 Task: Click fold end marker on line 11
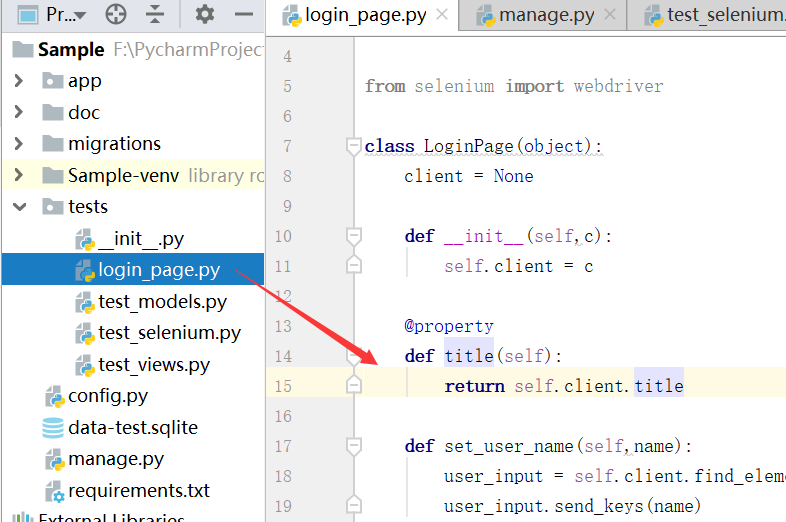coord(353,265)
